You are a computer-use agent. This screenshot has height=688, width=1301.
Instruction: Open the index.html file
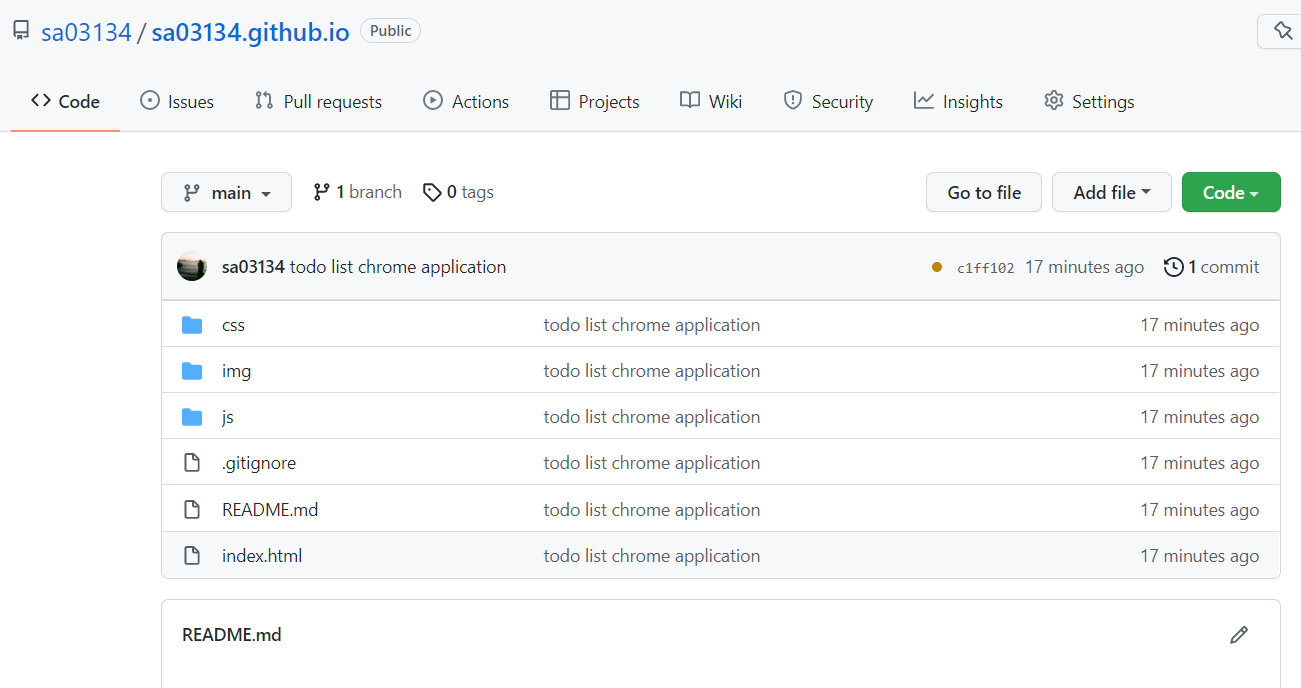click(262, 556)
